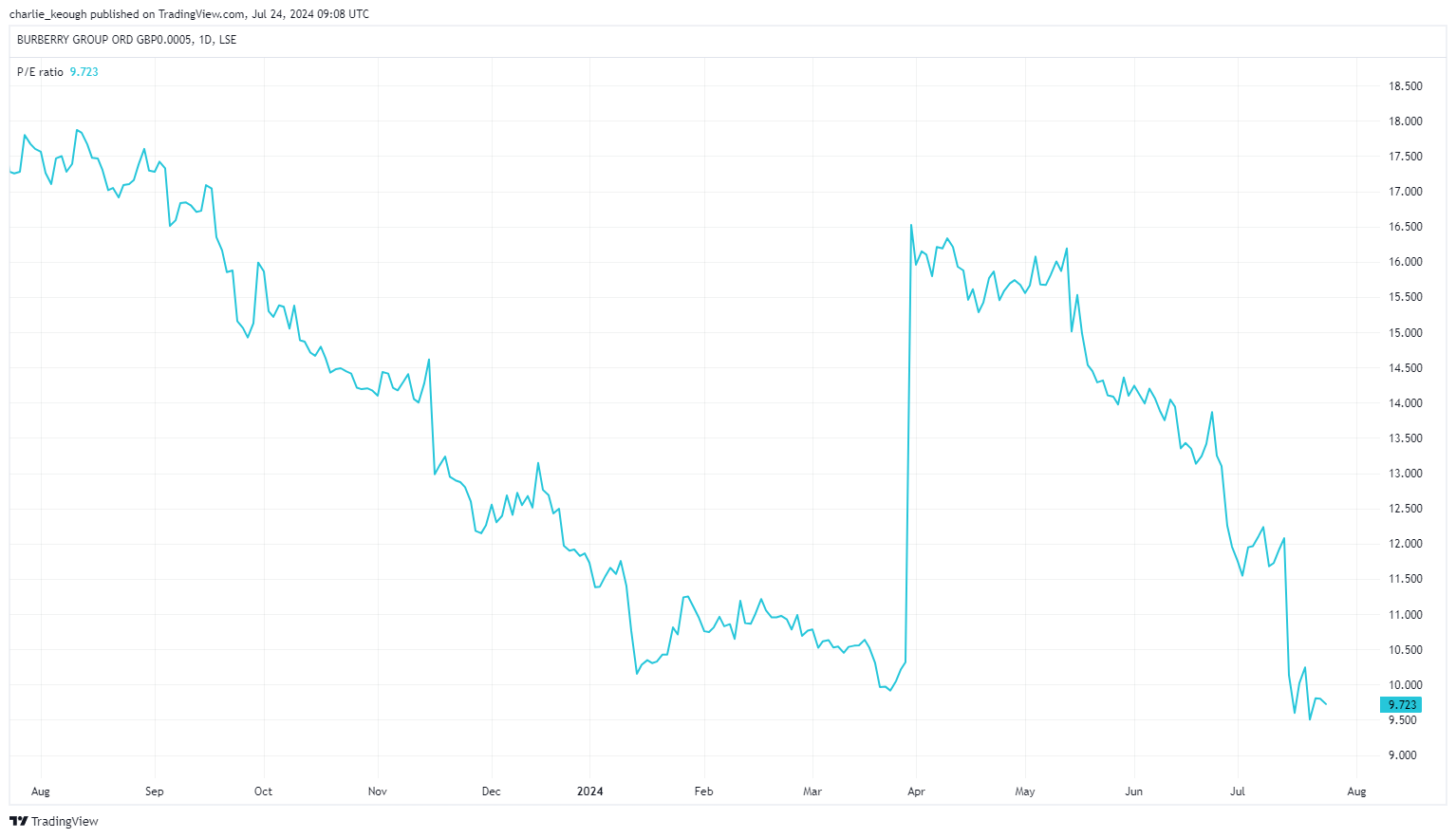Screen dimensions: 1456x838
Task: Select the Apr marker on time axis
Action: [x=916, y=791]
